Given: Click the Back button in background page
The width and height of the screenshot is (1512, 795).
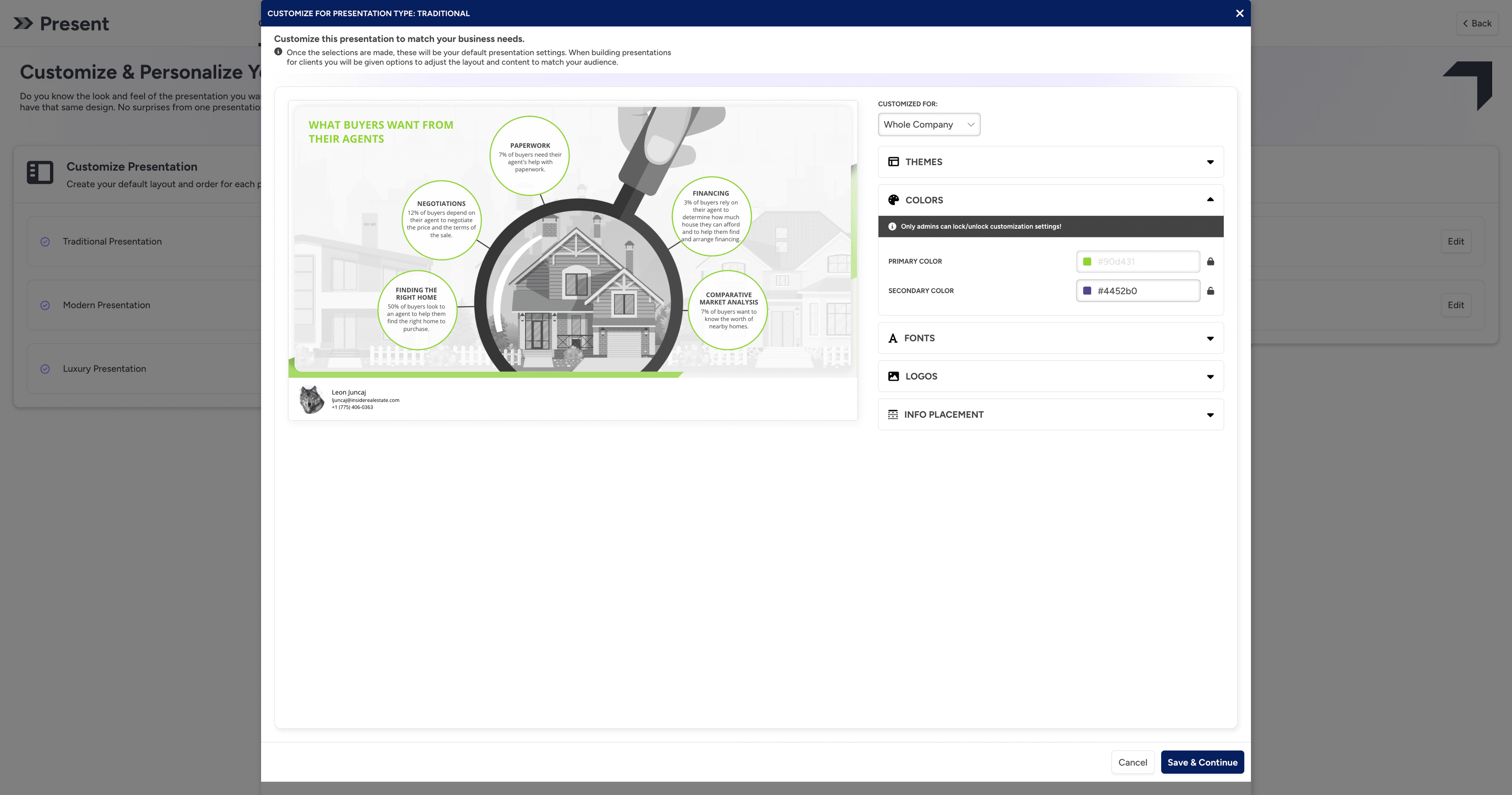Looking at the screenshot, I should (x=1477, y=24).
